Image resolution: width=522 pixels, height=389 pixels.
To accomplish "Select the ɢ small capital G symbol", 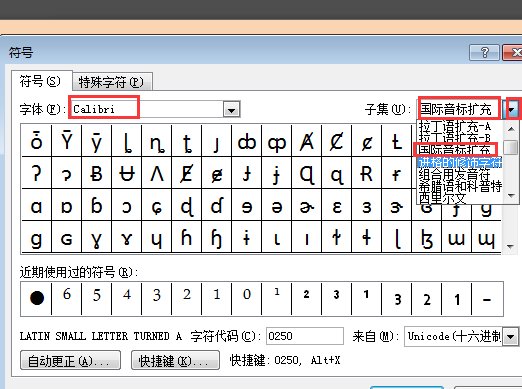I will 67,237.
